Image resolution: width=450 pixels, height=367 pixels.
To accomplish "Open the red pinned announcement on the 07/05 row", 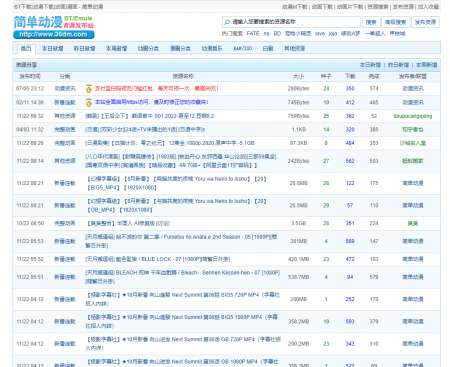I will click(156, 89).
